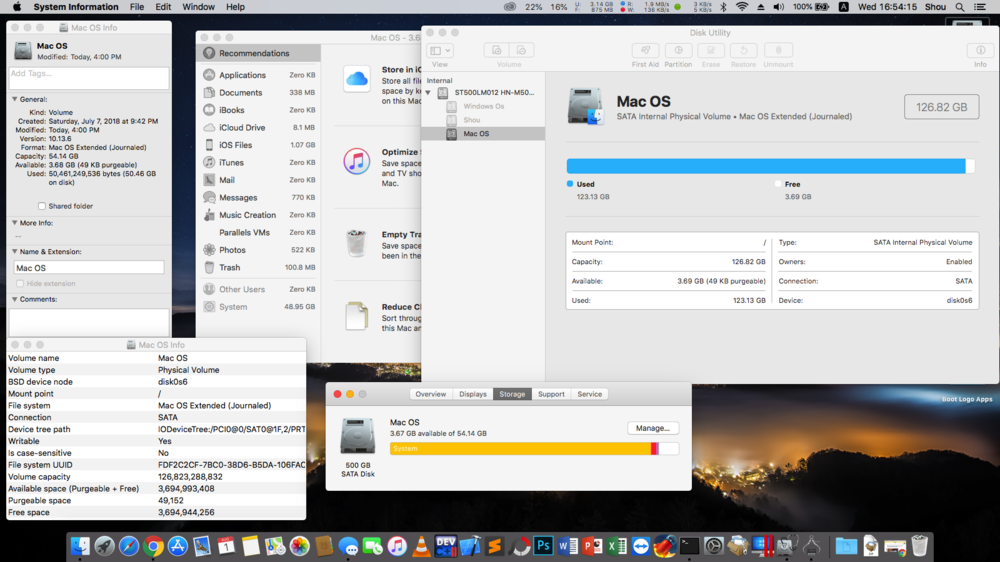Open the Partition tool in Disk Utility
Image resolution: width=1000 pixels, height=562 pixels.
678,51
